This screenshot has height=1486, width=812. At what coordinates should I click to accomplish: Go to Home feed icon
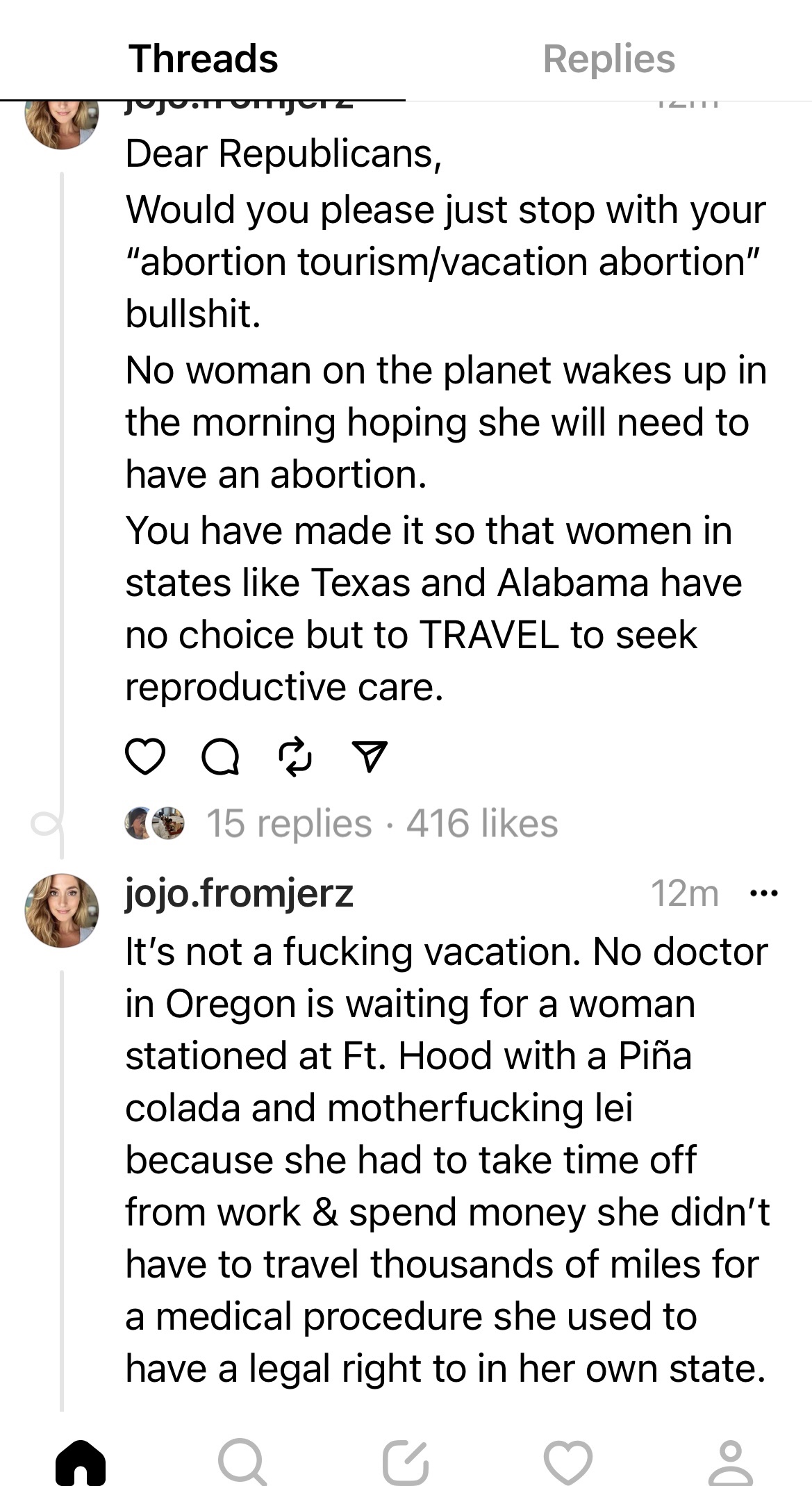pyautogui.click(x=81, y=1461)
